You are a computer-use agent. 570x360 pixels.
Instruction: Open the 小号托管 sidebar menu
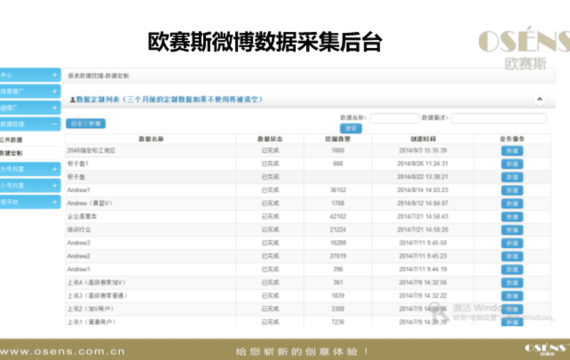tap(30, 185)
